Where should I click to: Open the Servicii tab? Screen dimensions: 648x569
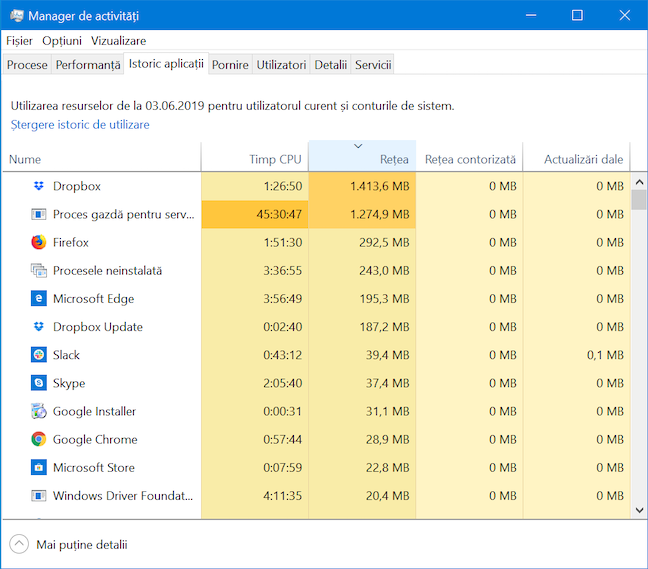pyautogui.click(x=373, y=64)
